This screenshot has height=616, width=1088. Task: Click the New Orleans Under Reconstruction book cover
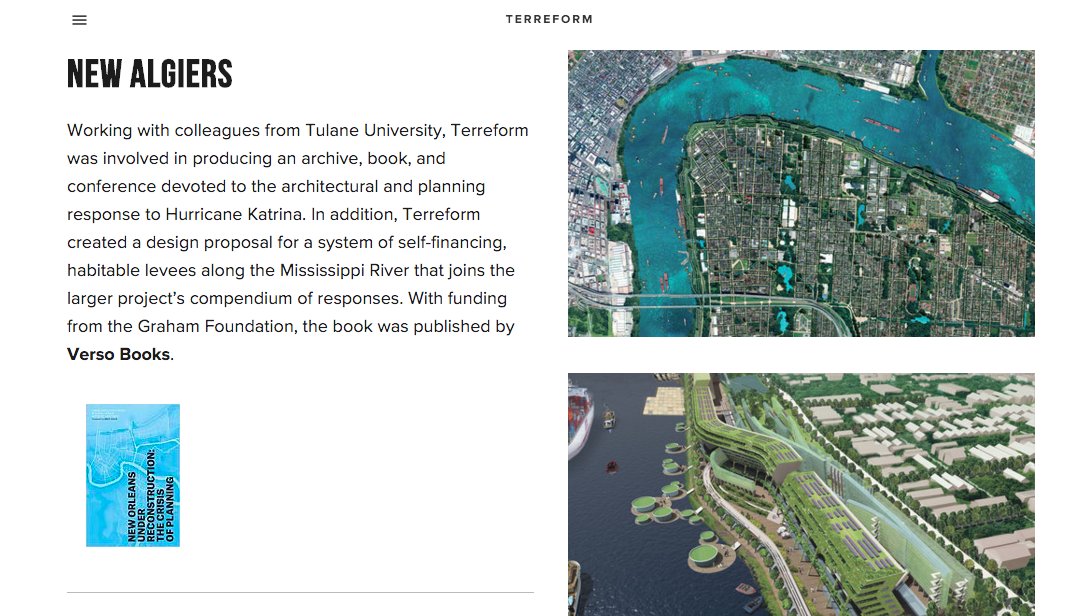click(x=133, y=475)
